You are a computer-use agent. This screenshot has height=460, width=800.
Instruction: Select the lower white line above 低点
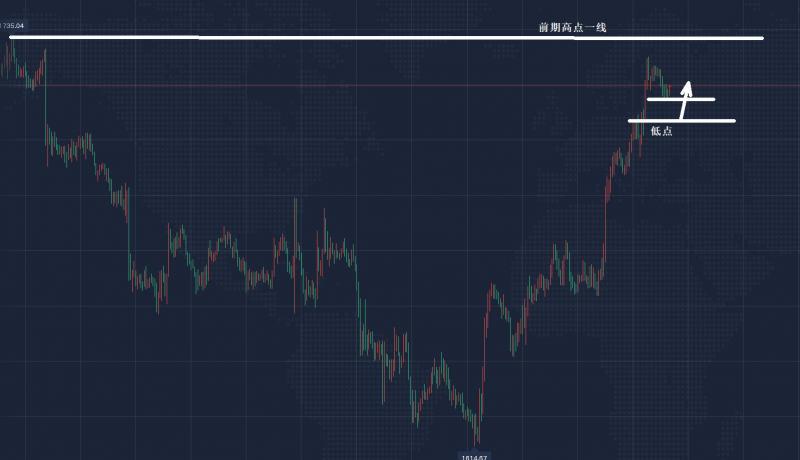690,121
